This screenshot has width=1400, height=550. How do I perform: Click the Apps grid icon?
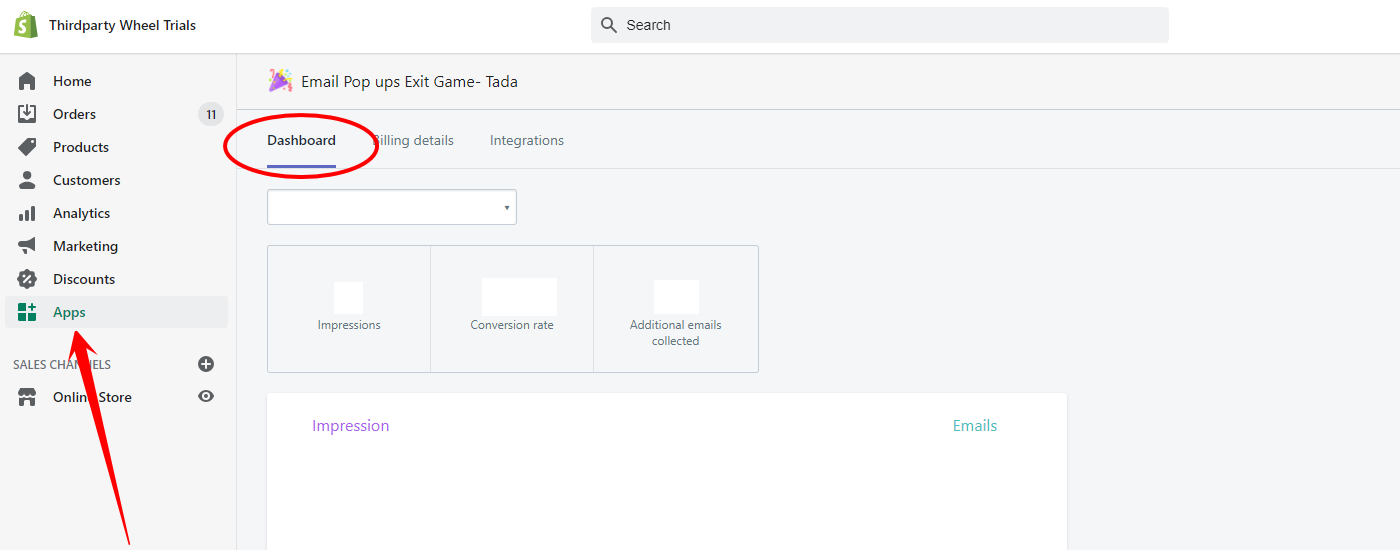pos(27,312)
